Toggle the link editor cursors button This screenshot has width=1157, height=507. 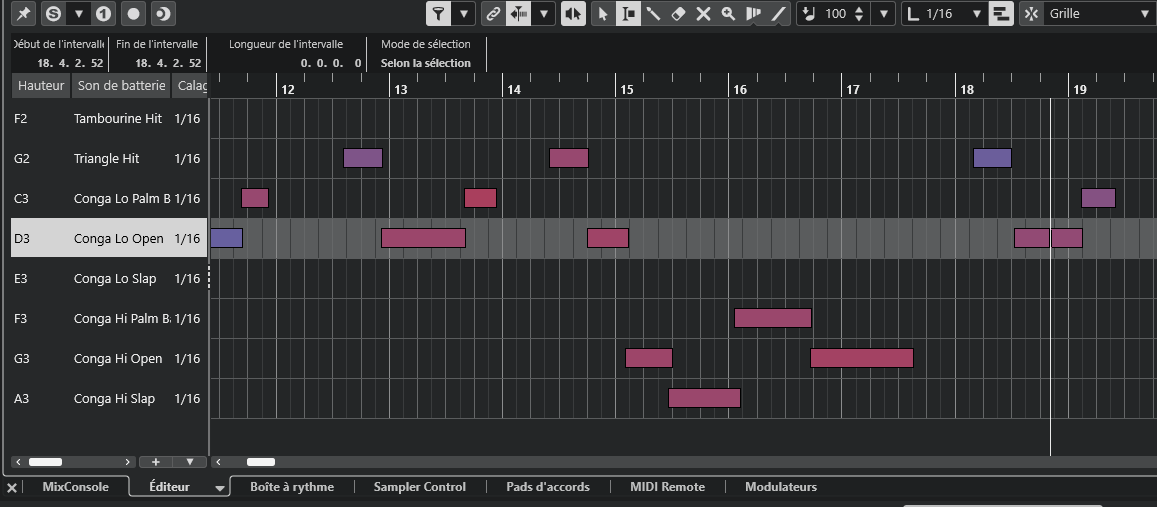492,14
